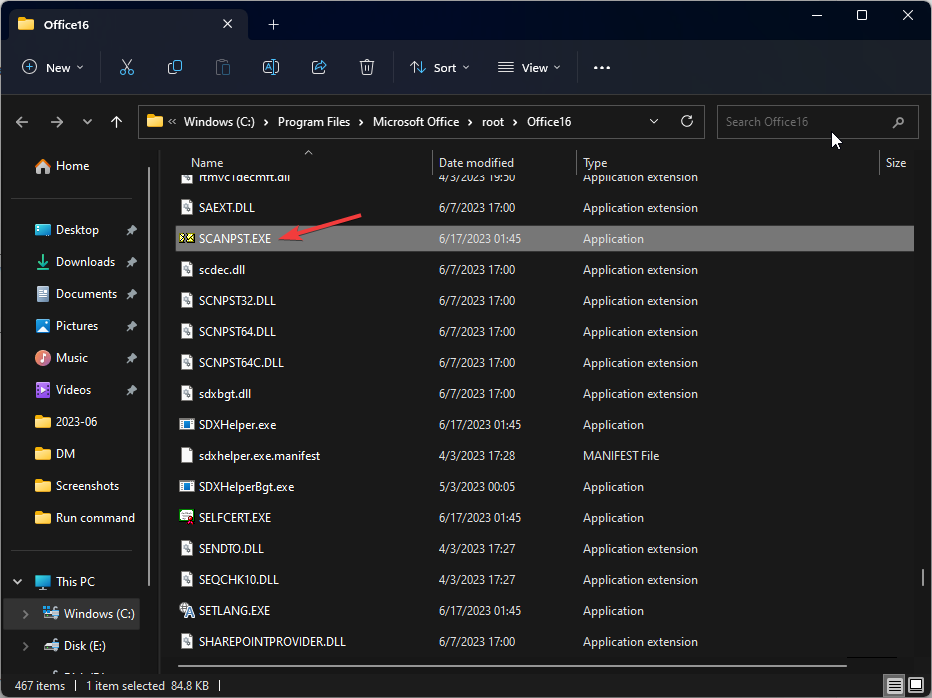Open Downloads in the sidebar
This screenshot has height=698, width=932.
click(x=85, y=262)
